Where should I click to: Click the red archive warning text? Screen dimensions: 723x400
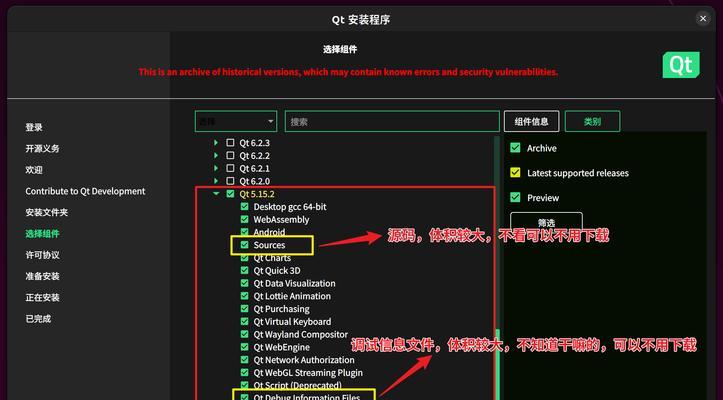tap(348, 72)
